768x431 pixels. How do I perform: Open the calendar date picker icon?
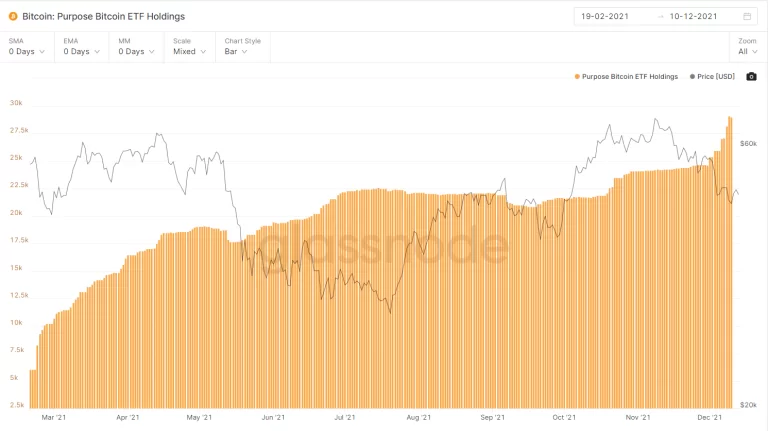pyautogui.click(x=747, y=16)
